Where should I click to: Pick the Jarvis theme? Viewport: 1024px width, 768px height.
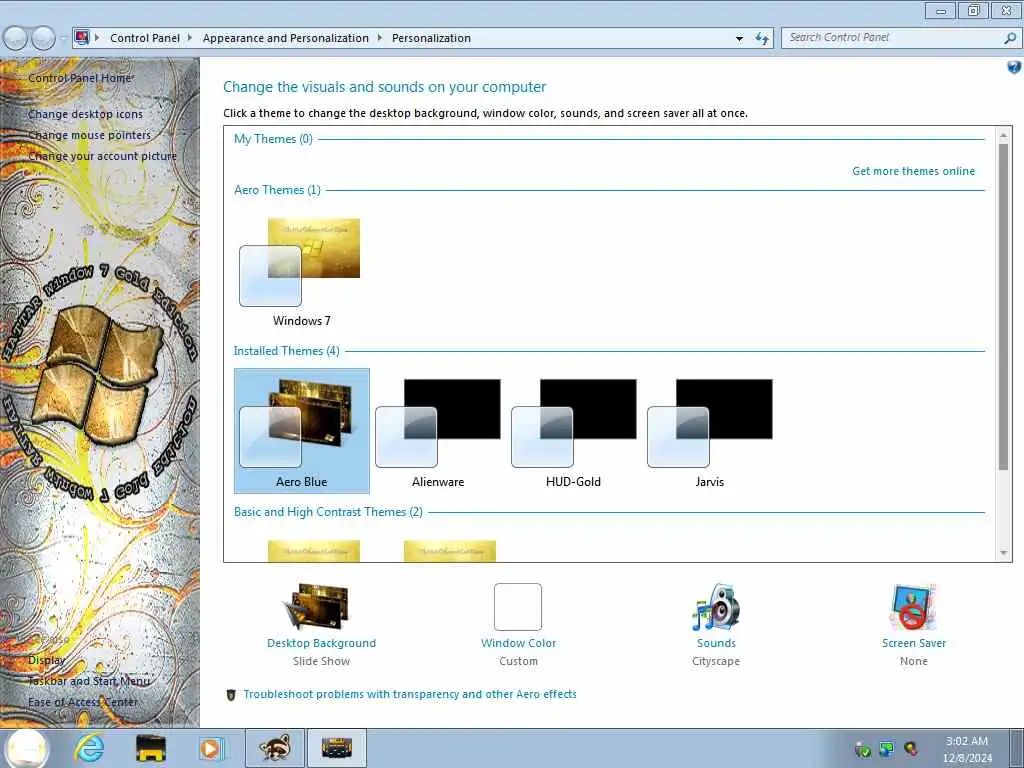click(709, 430)
